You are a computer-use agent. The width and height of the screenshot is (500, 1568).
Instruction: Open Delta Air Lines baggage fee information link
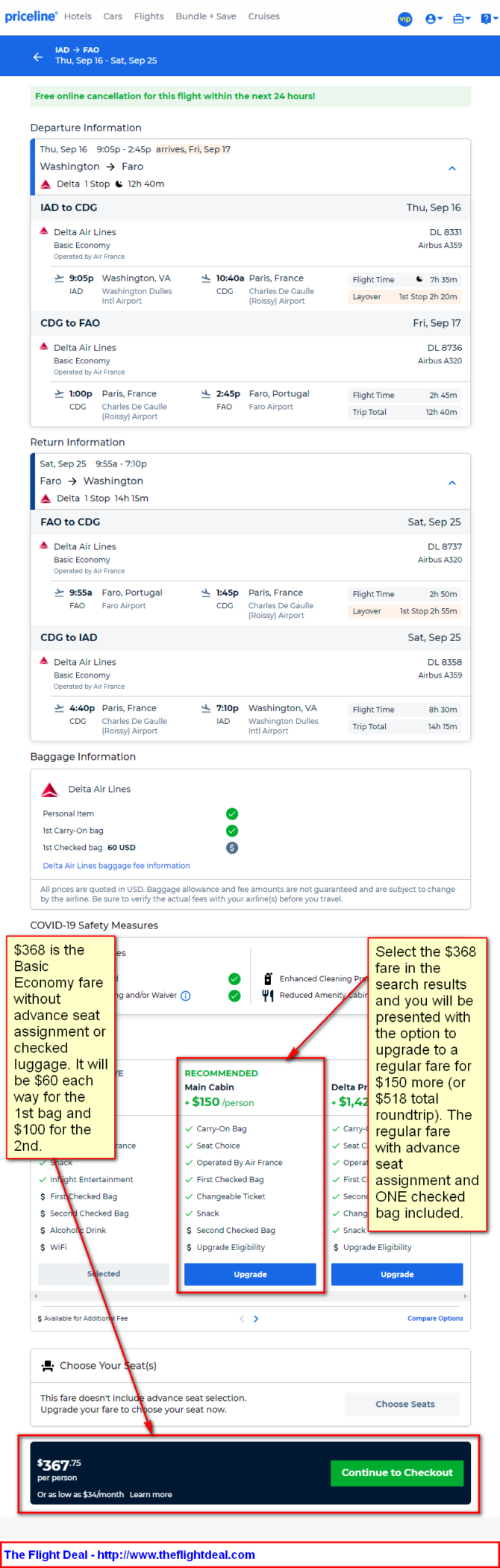point(116,866)
